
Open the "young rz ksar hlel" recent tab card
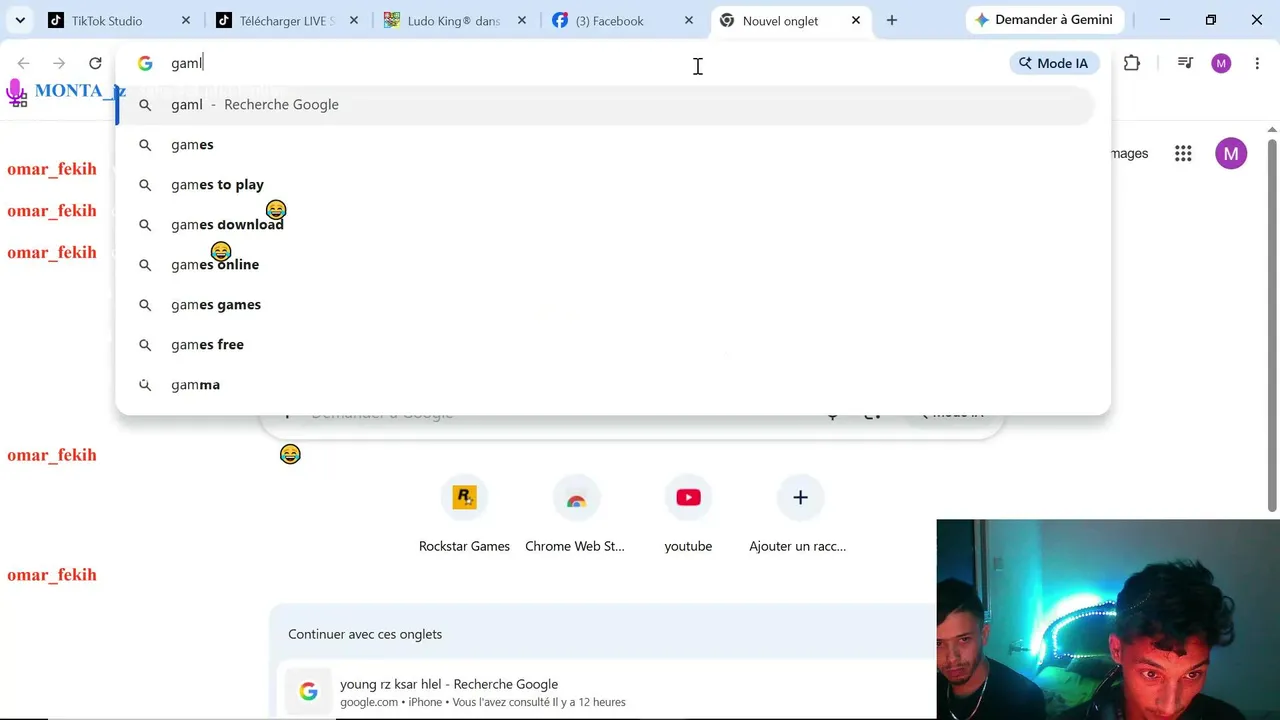[x=607, y=692]
